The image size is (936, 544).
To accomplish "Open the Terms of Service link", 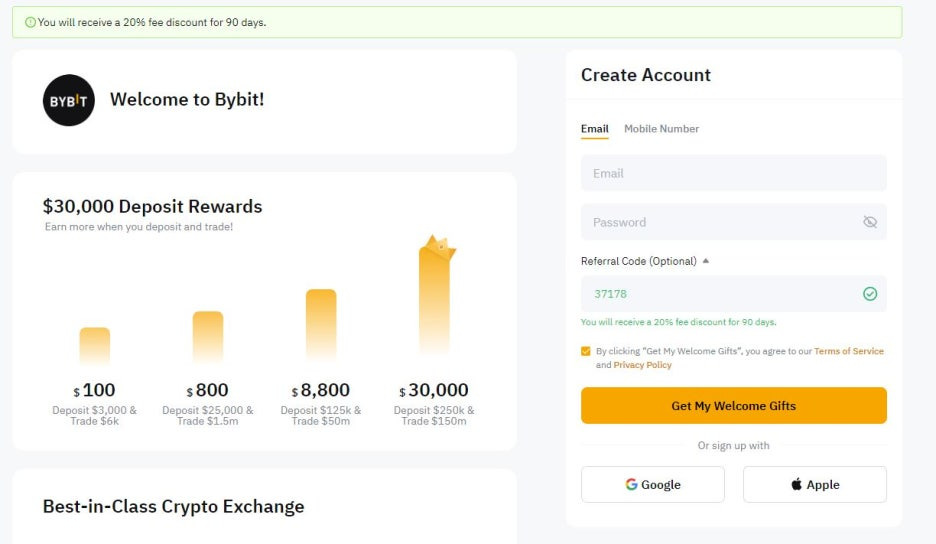I will pyautogui.click(x=849, y=351).
